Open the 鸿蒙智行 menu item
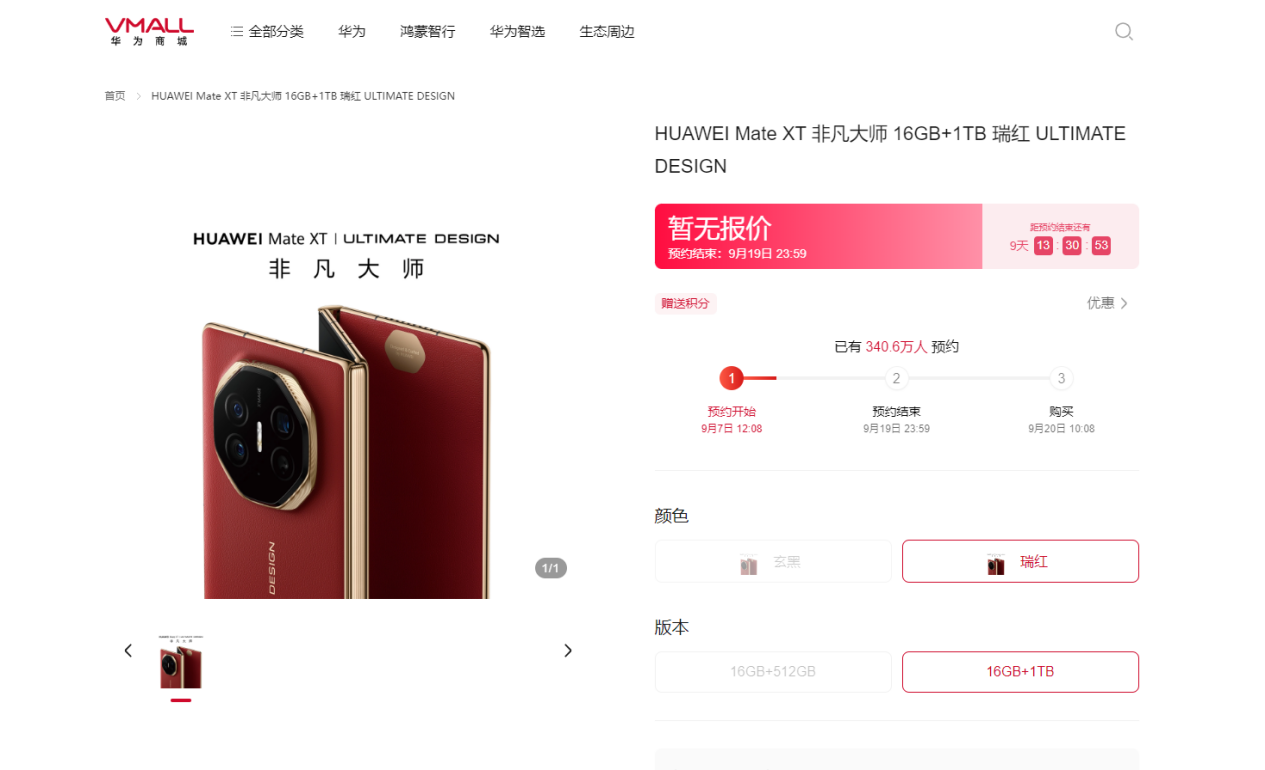 pos(428,32)
